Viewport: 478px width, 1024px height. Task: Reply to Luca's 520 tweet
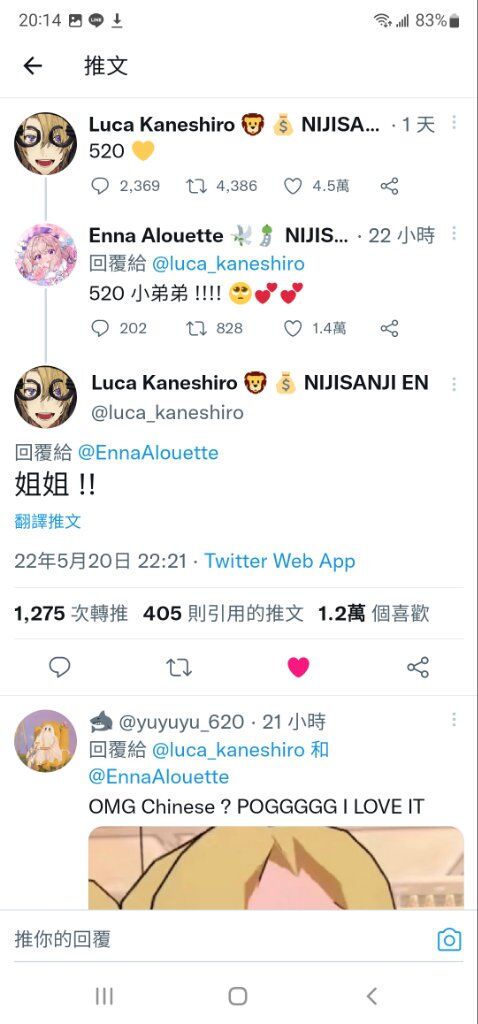click(100, 186)
